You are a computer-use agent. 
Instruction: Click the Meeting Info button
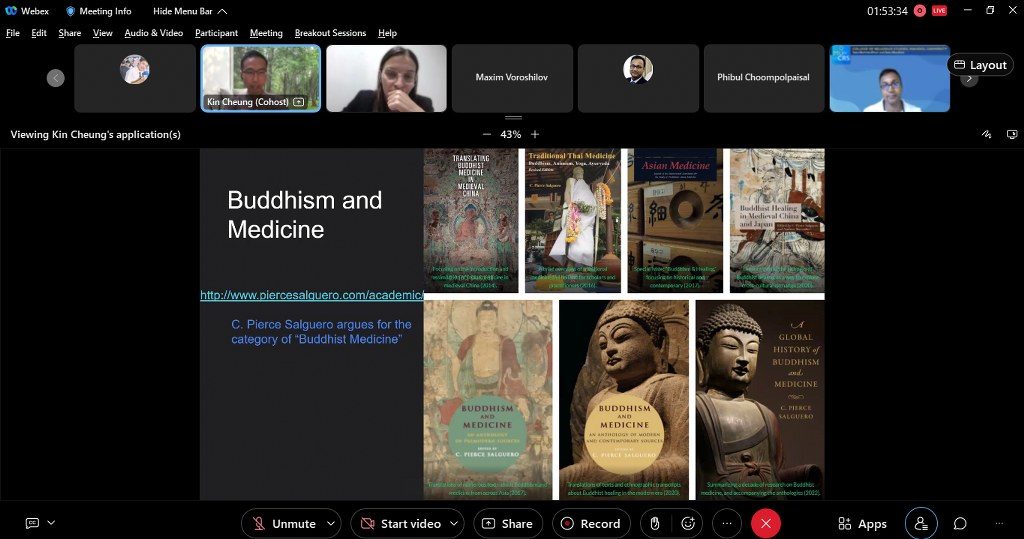99,11
